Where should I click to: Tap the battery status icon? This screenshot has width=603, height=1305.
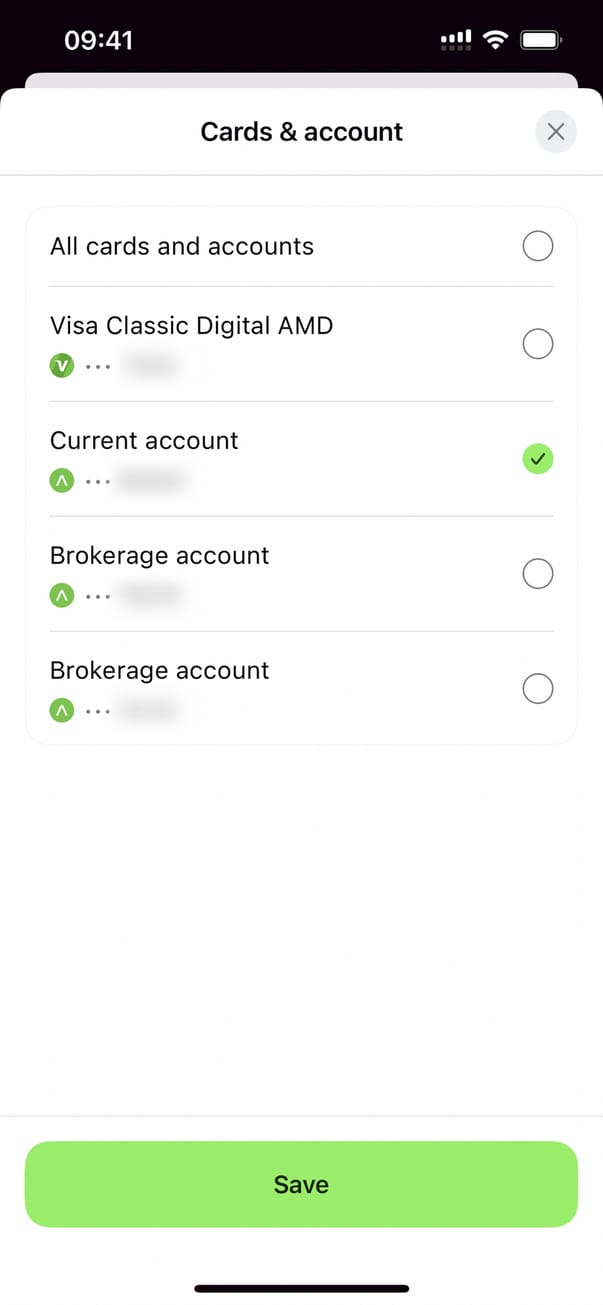(542, 40)
